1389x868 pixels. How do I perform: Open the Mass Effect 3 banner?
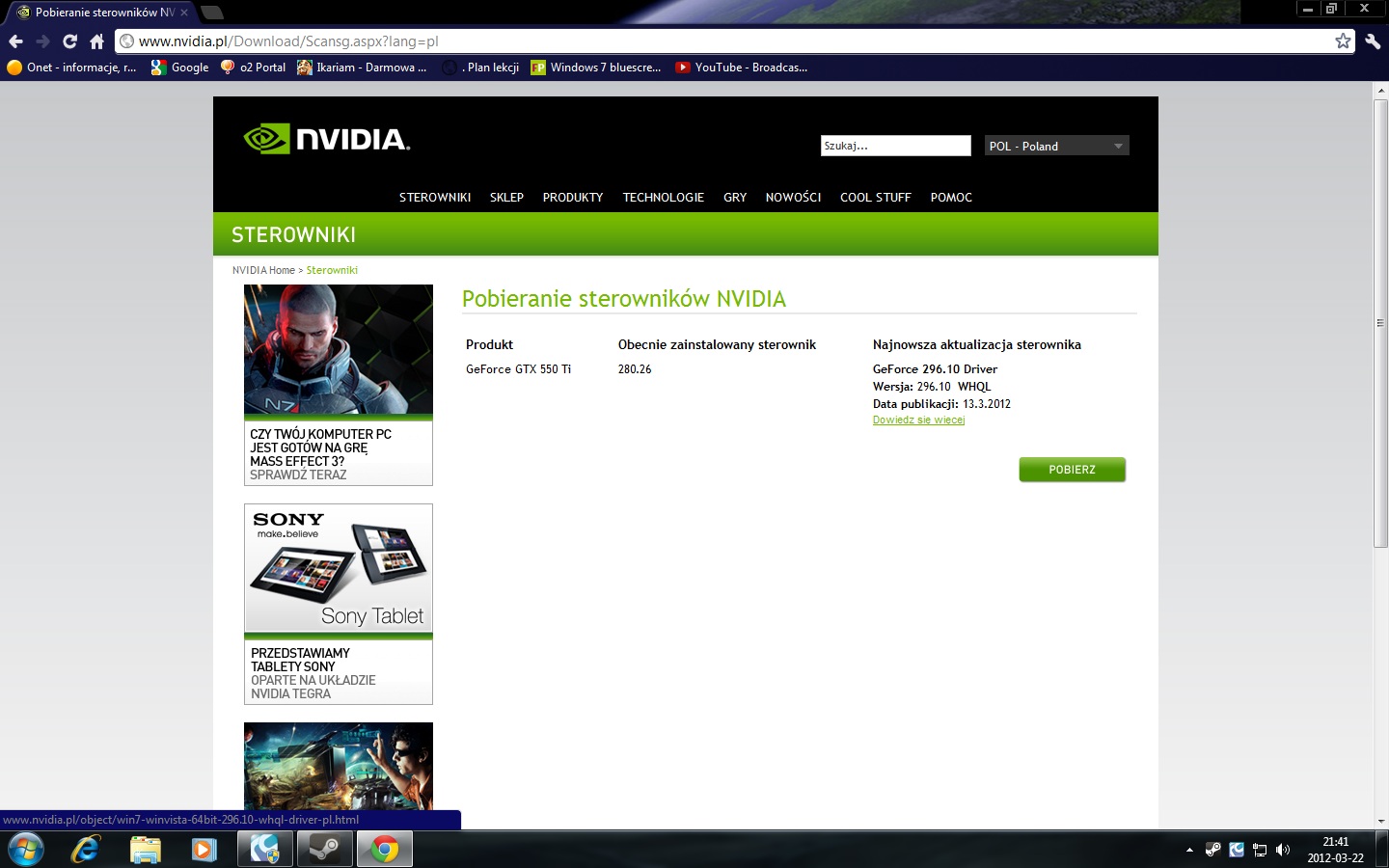[x=339, y=384]
